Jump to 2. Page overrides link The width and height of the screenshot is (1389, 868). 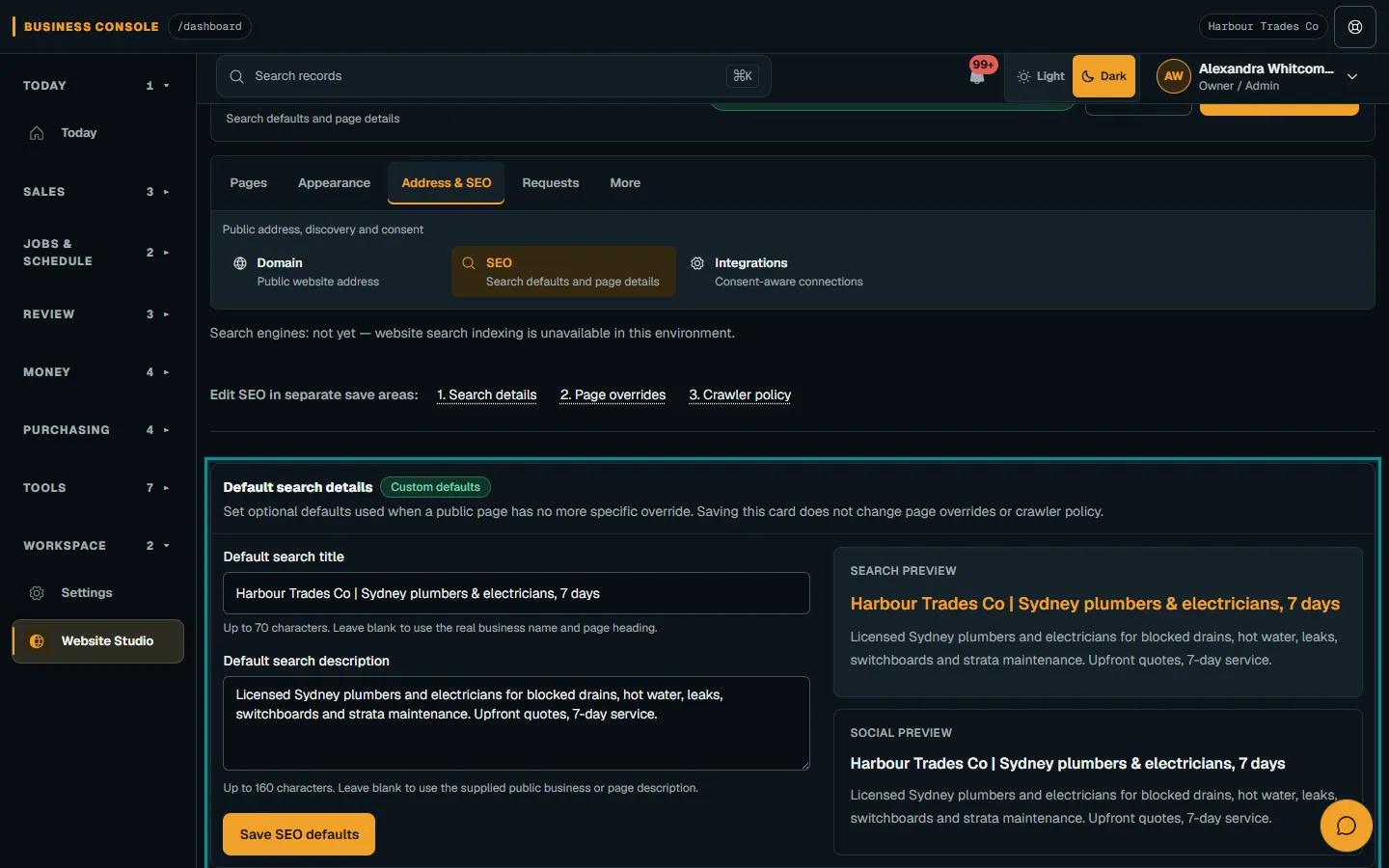point(613,395)
